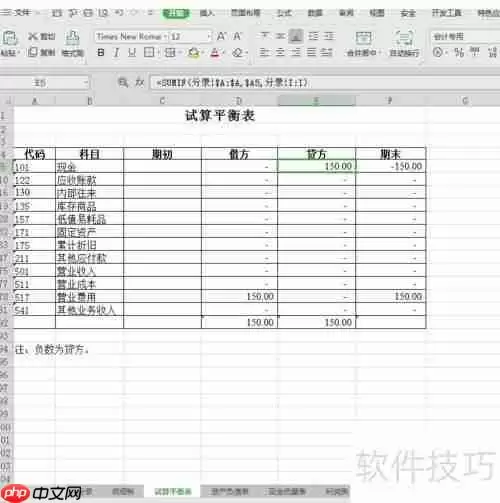Click the currency format icon
Viewport: 500px width, 503px height.
coord(439,52)
